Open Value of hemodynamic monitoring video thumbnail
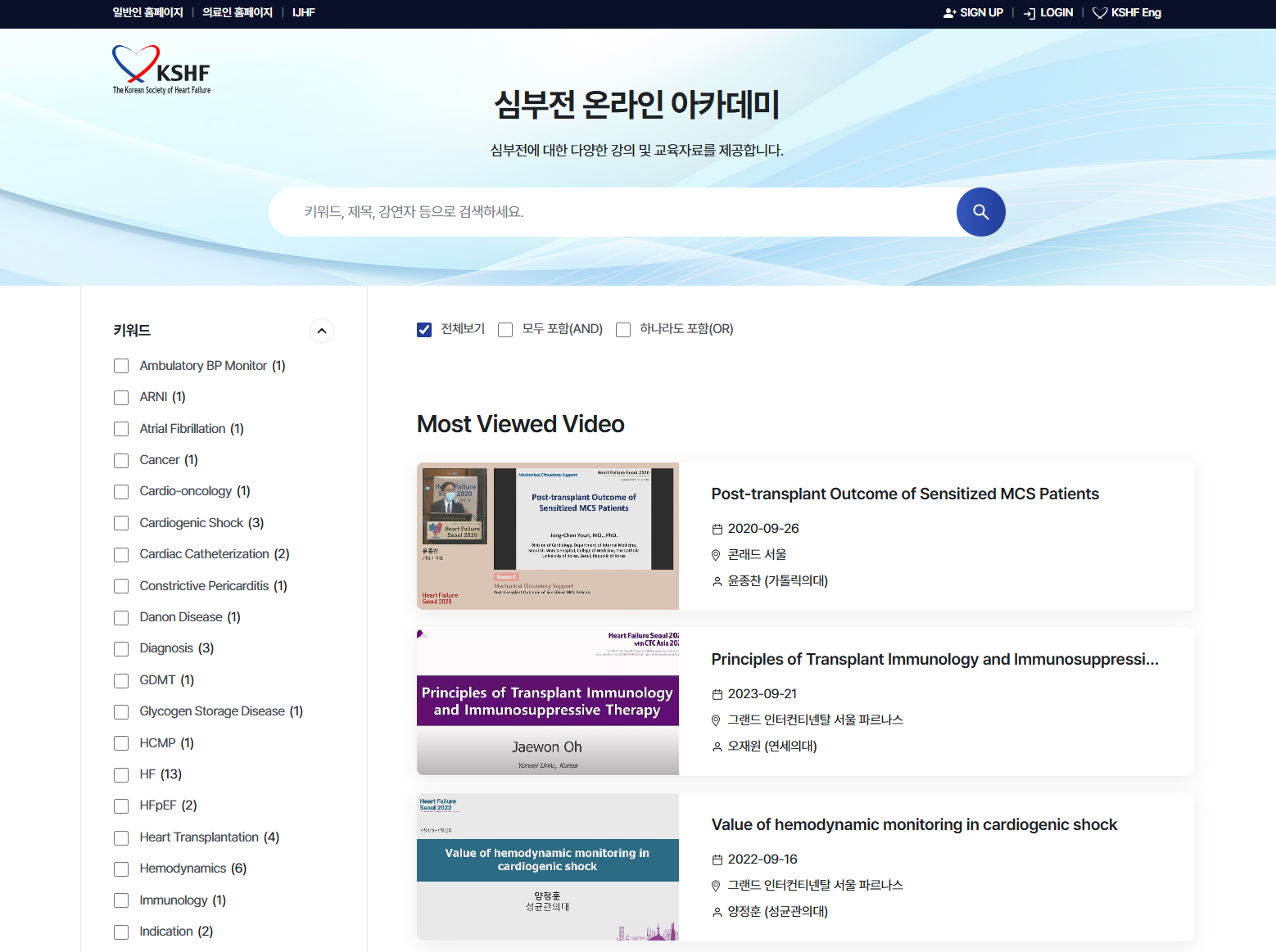This screenshot has height=952, width=1276. (547, 867)
